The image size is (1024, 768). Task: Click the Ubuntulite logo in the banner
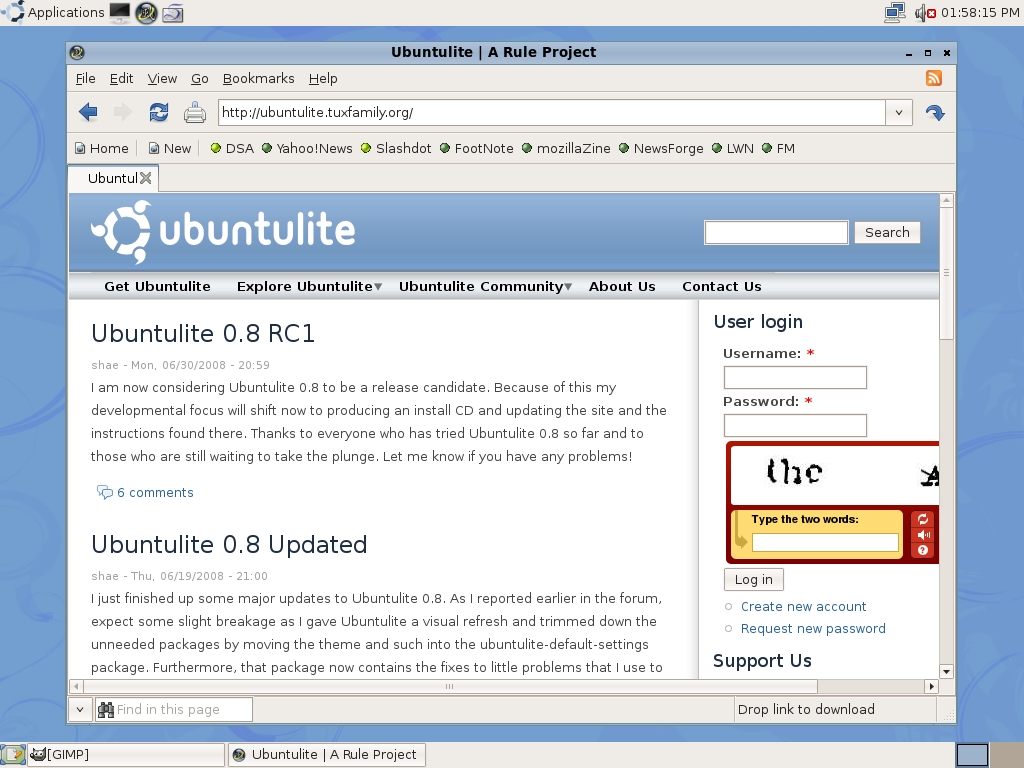[223, 232]
